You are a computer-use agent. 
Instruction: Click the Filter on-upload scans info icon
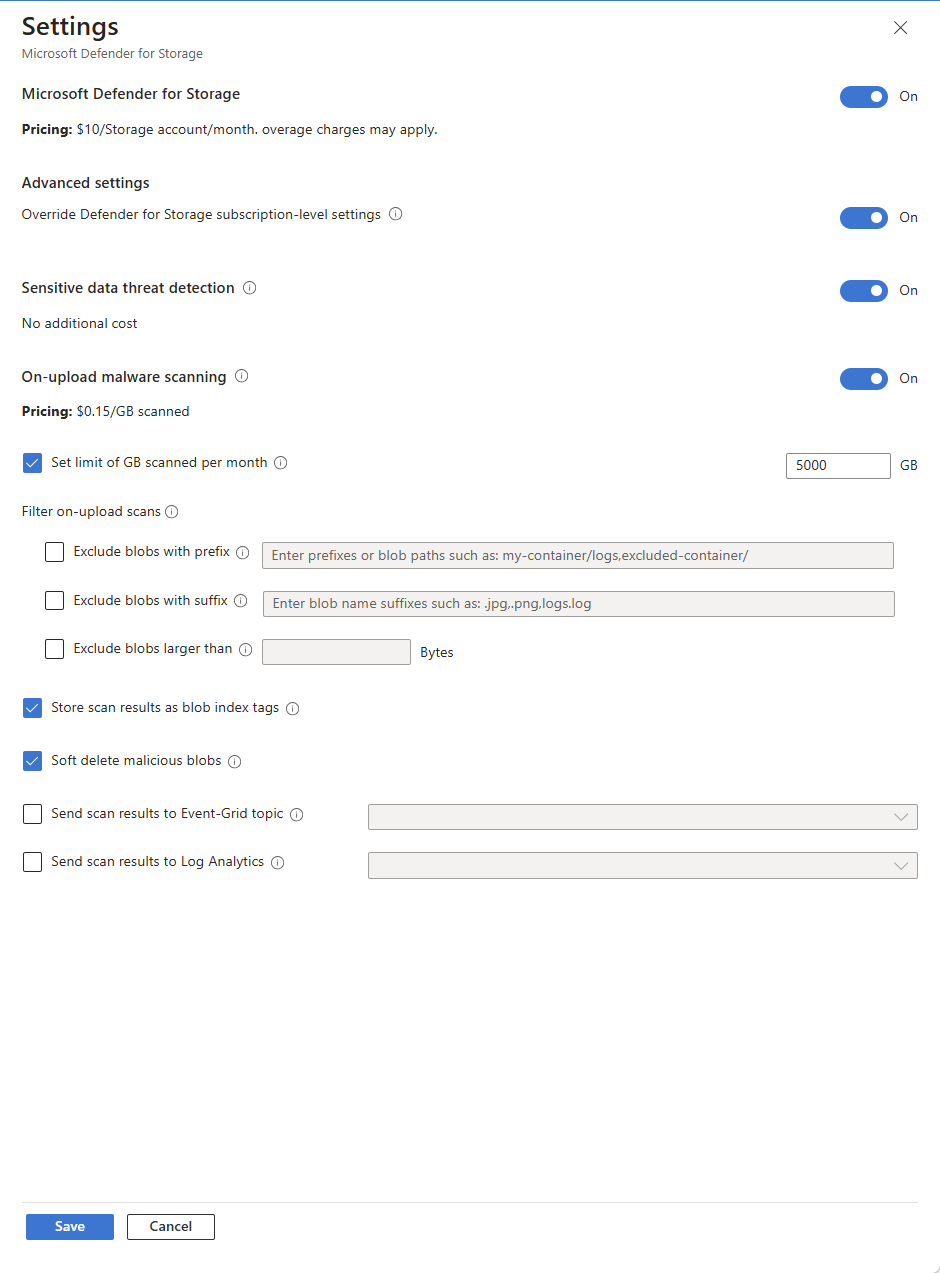[171, 512]
